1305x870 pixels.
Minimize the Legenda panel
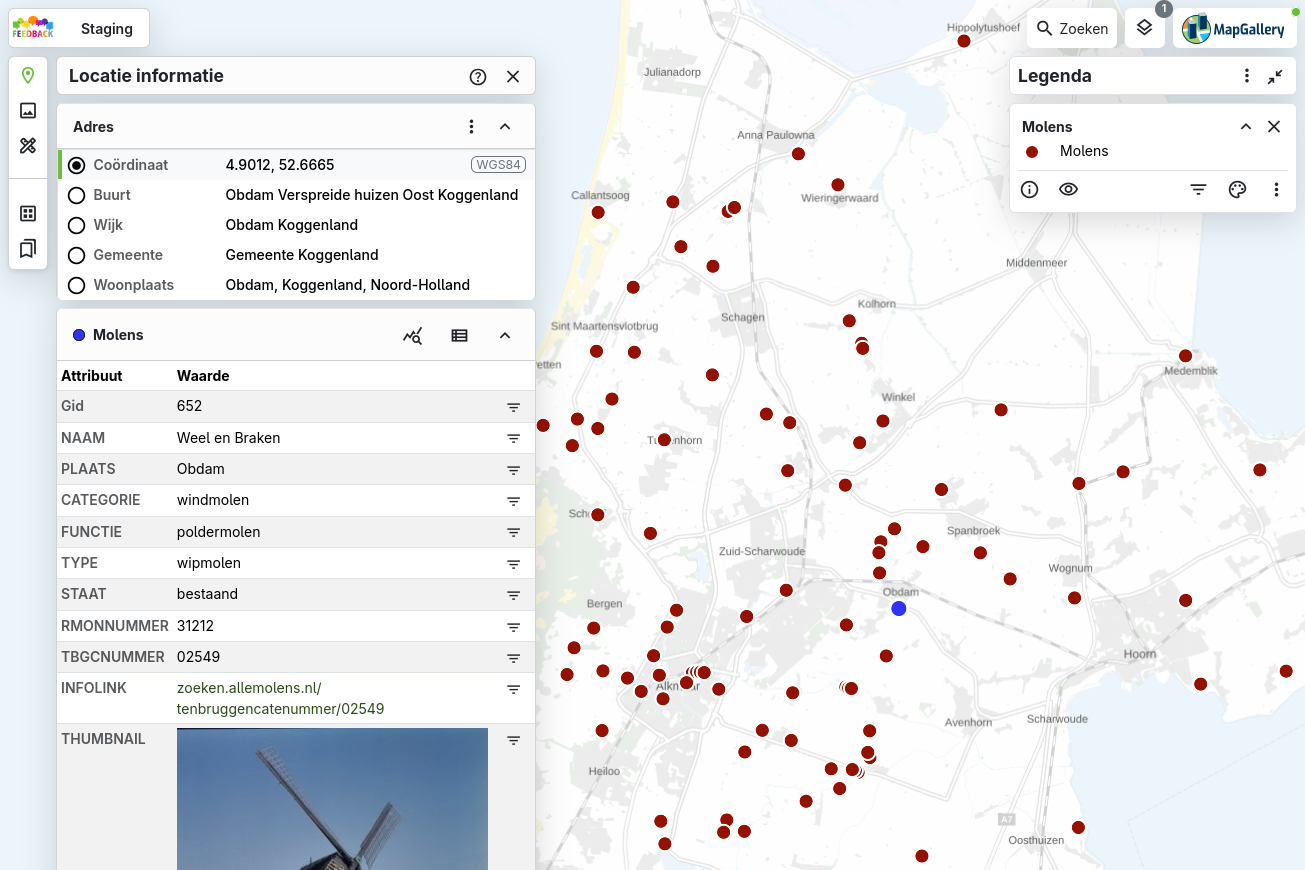1275,76
